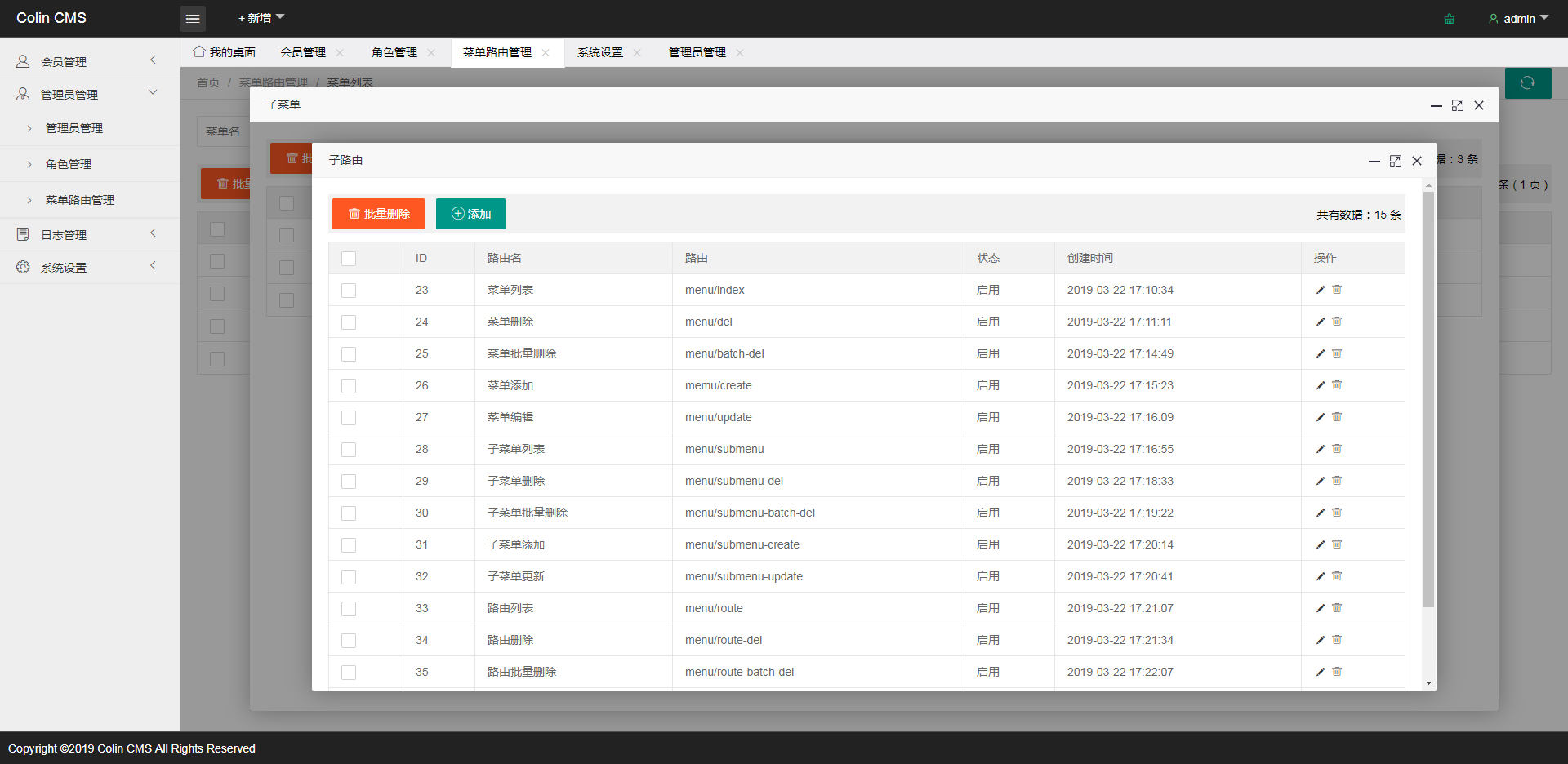Check the select-all checkbox in route table header

[349, 259]
